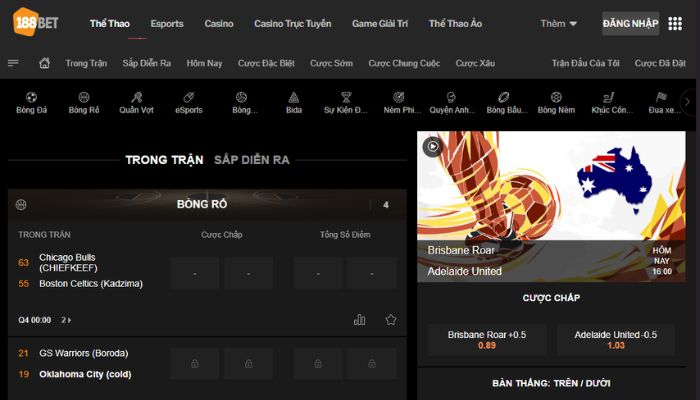Click the ĐĂNG NHẬP login button
Image resolution: width=700 pixels, height=400 pixels.
(630, 24)
